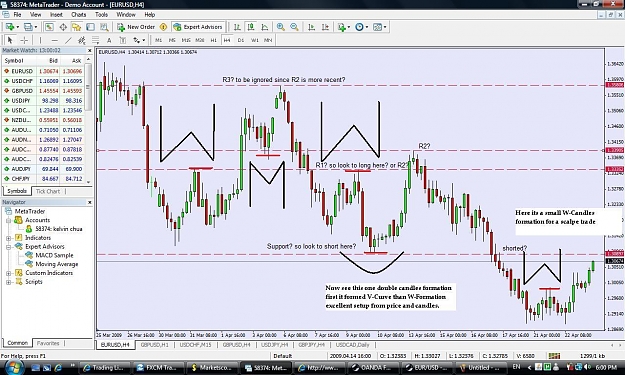Open the Tools menu
The width and height of the screenshot is (625, 375).
(101, 15)
